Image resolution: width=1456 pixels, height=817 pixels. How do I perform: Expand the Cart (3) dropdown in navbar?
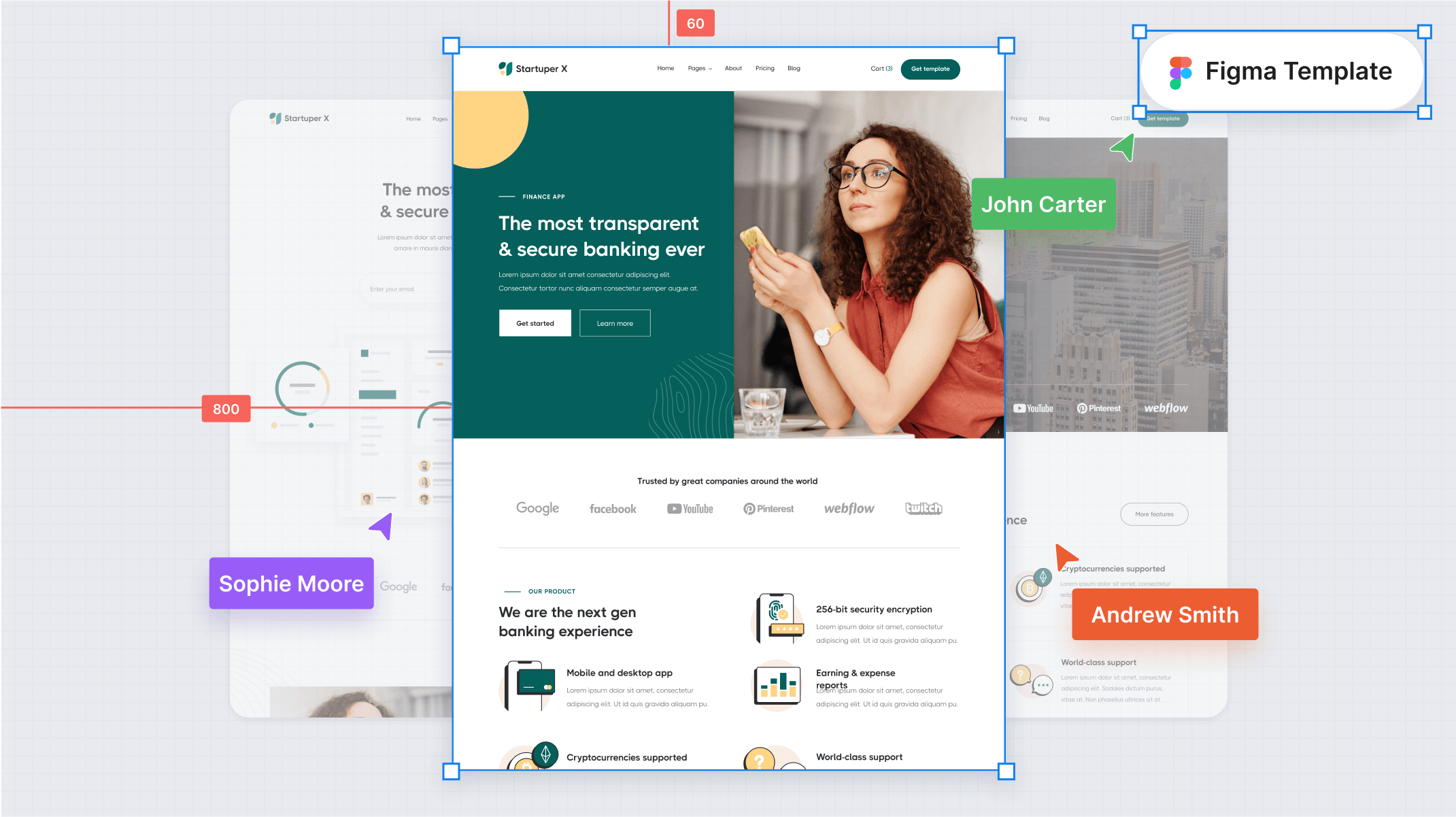(881, 68)
